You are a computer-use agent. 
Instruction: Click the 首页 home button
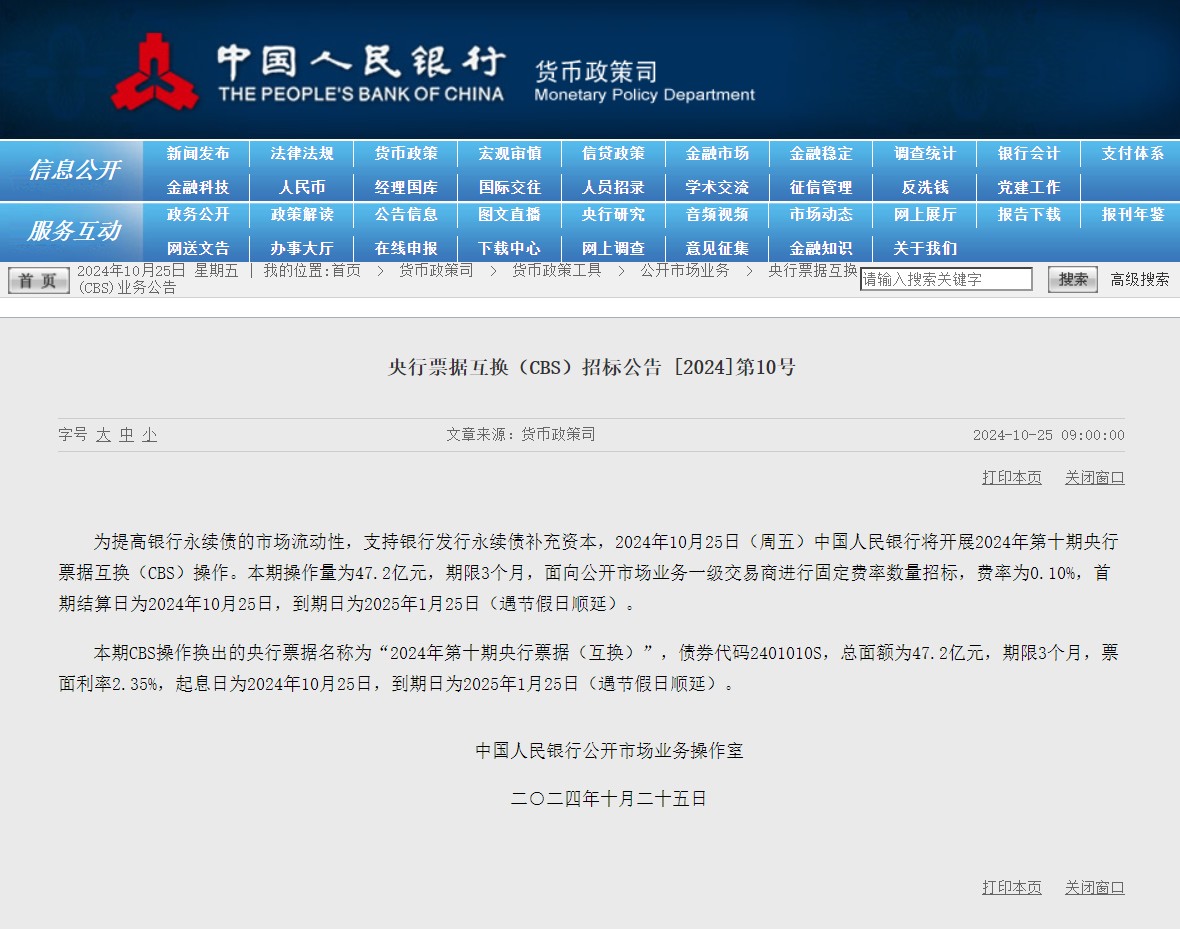point(38,280)
